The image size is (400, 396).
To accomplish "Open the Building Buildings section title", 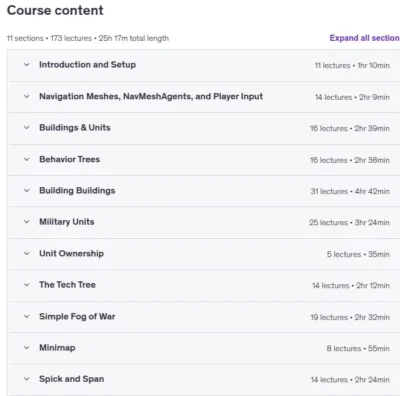I will [77, 191].
